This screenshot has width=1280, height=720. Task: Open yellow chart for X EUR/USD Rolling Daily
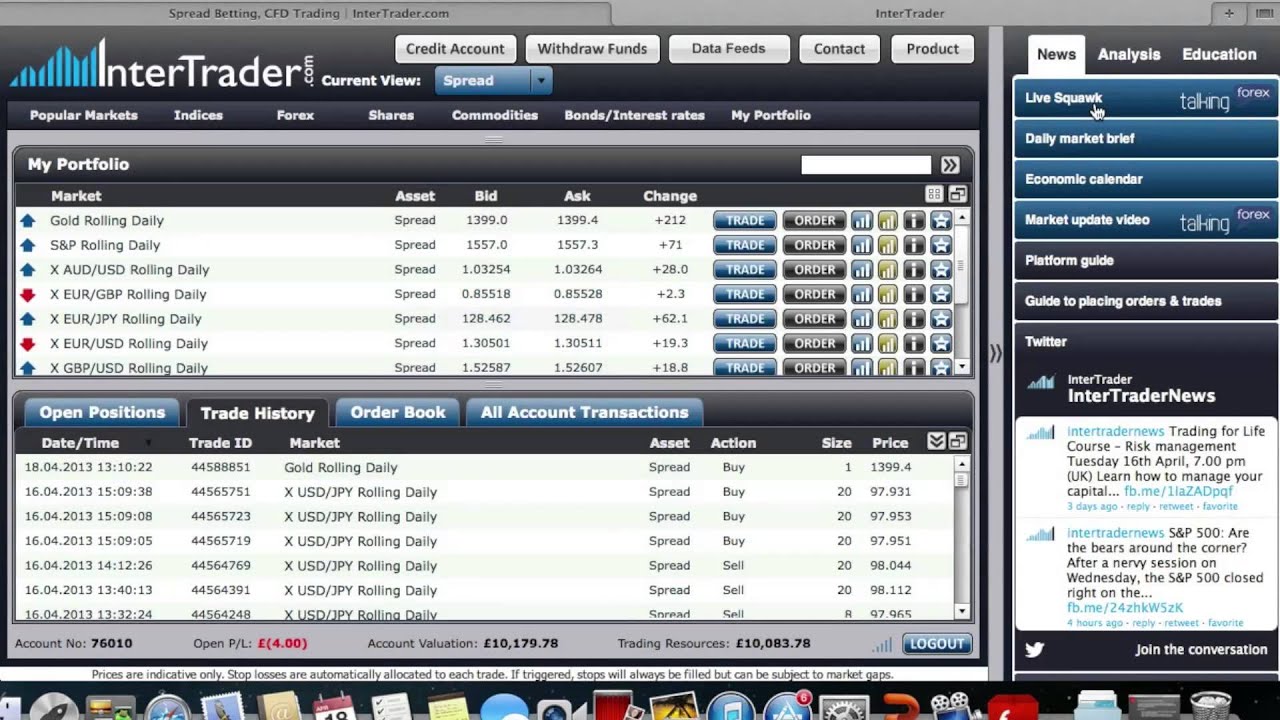point(888,343)
